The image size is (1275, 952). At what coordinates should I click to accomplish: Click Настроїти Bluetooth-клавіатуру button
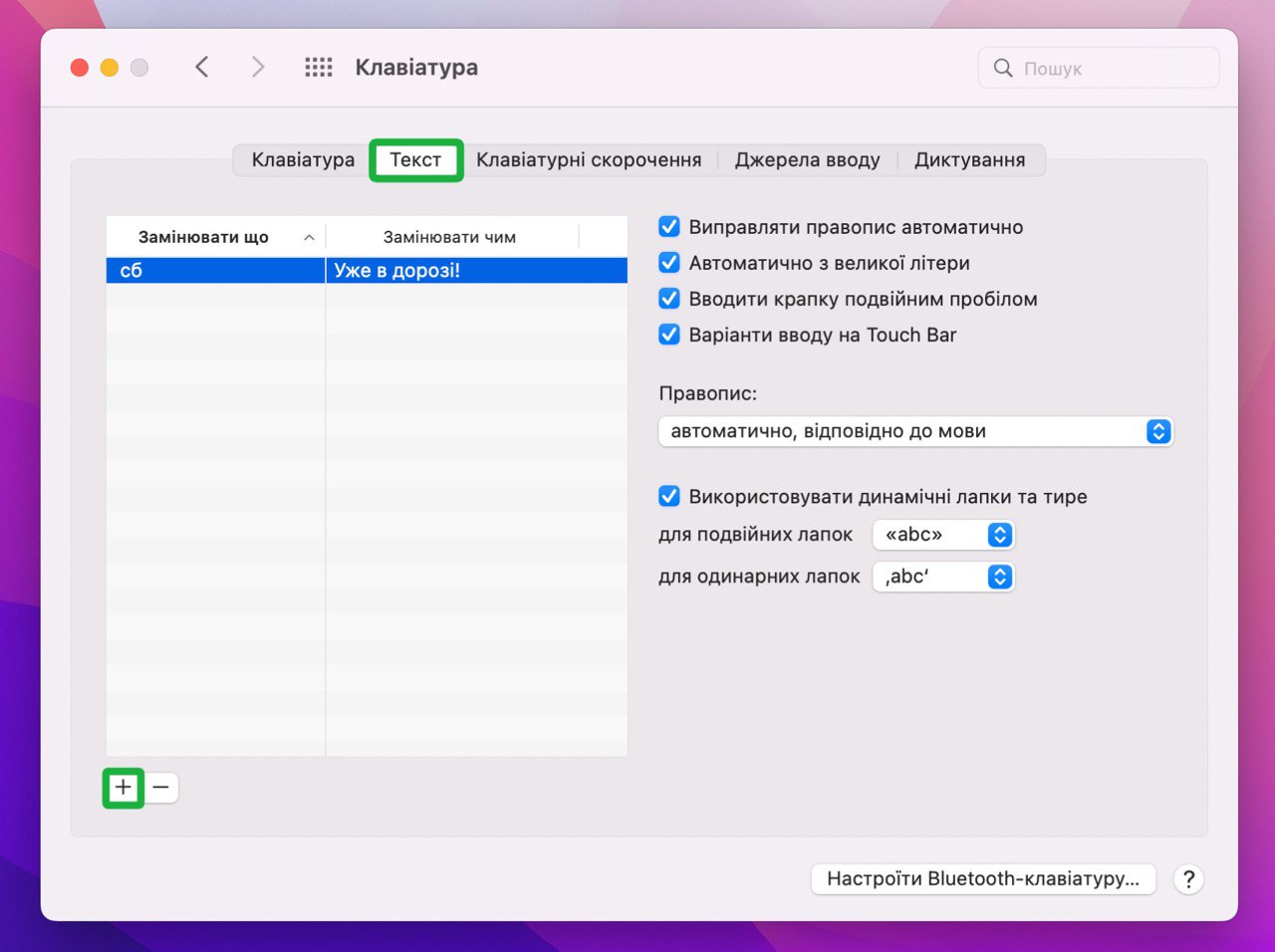pos(983,879)
